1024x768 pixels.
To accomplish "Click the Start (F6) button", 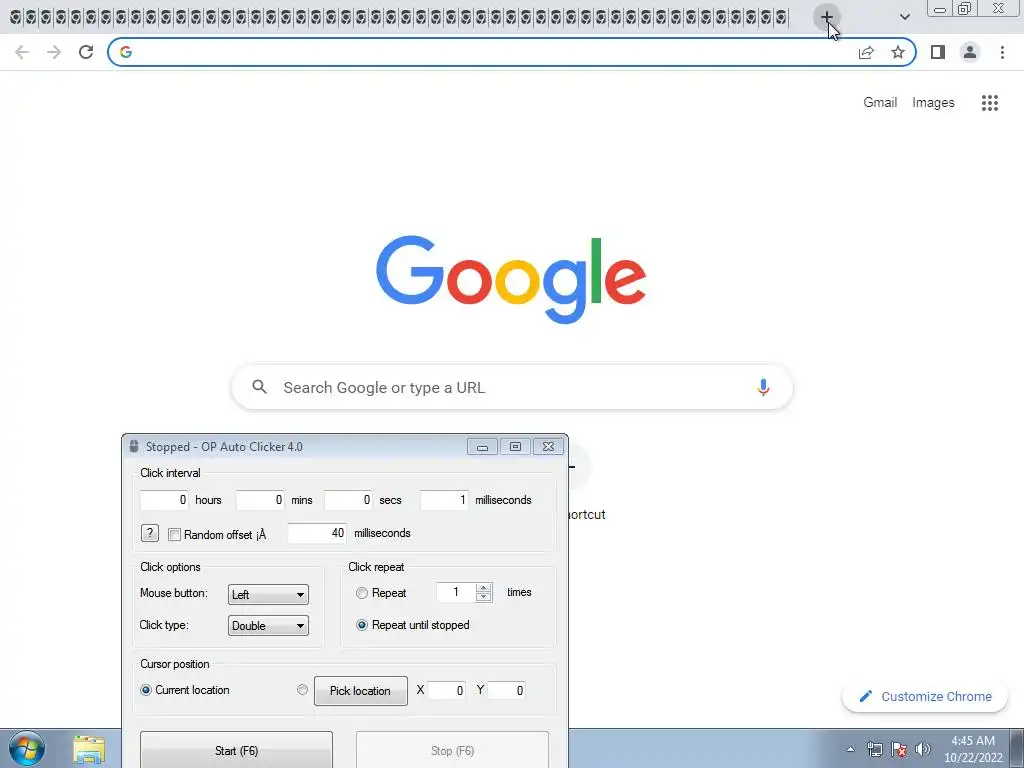I will pos(236,750).
